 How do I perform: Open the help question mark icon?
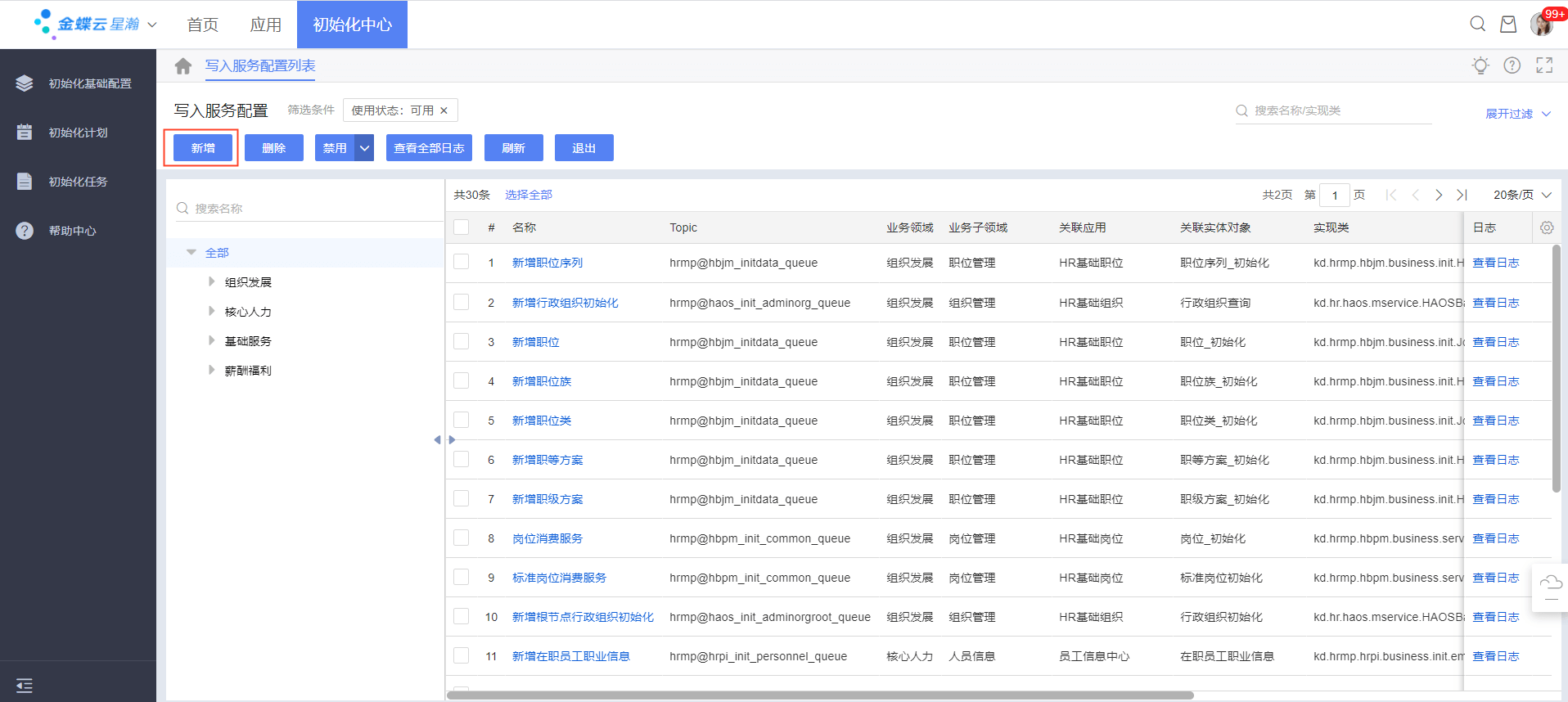tap(1512, 65)
